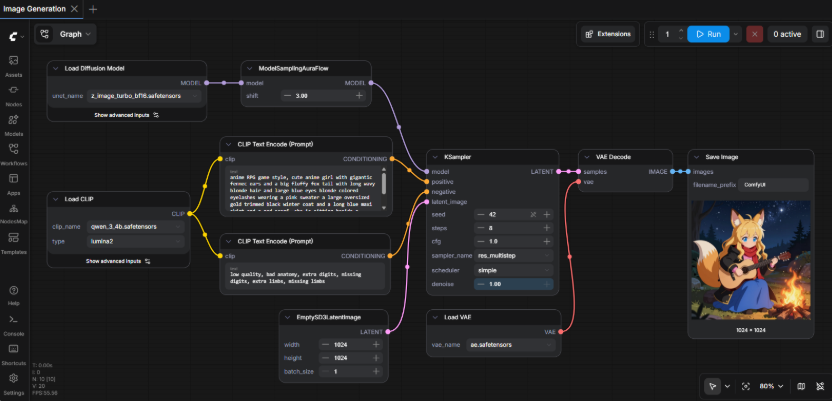Cancel current run with red X
The image size is (832, 401).
click(755, 34)
